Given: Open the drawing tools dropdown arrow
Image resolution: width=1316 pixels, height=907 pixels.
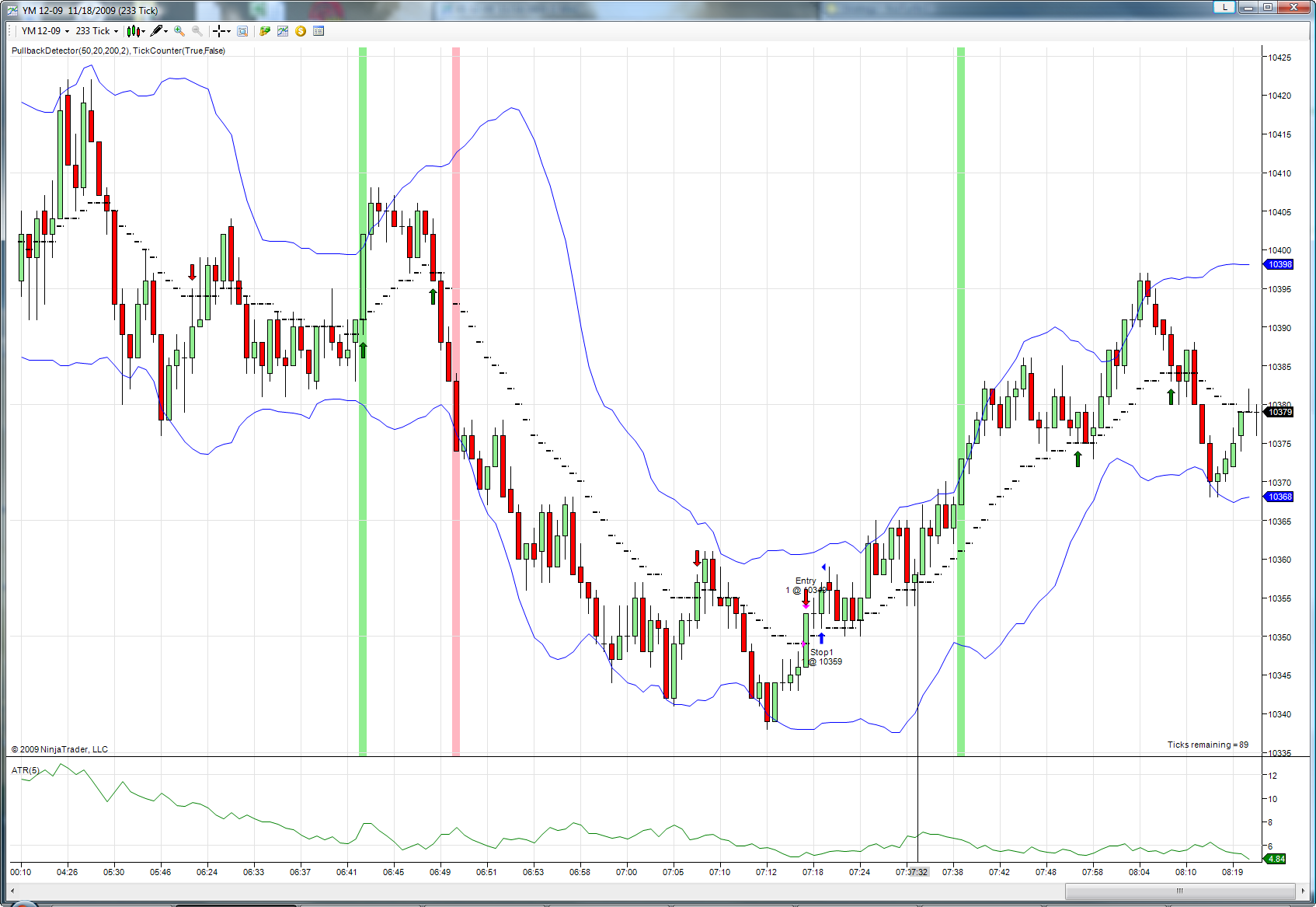Looking at the screenshot, I should coord(166,31).
